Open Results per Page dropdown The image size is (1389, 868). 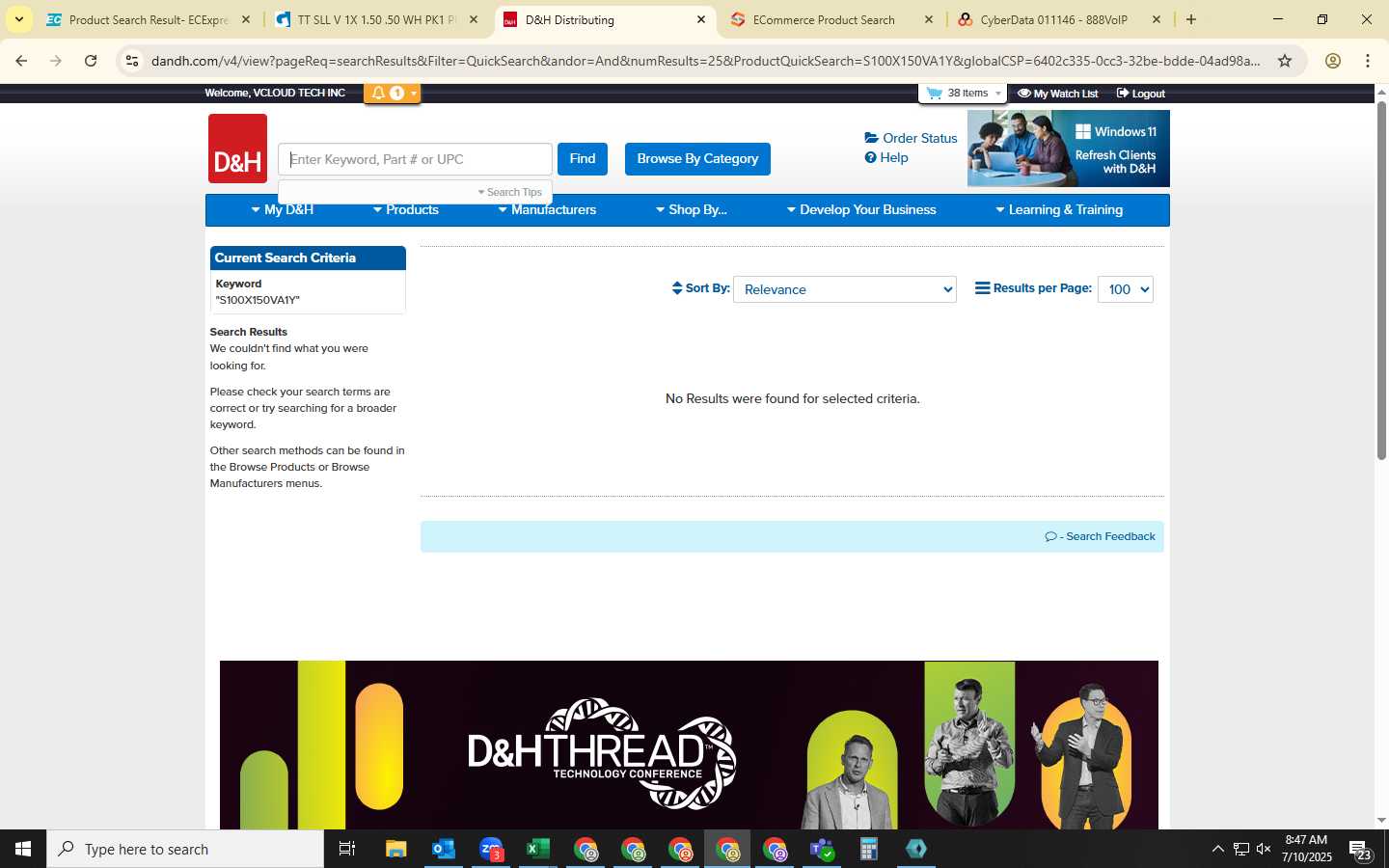(x=1126, y=289)
